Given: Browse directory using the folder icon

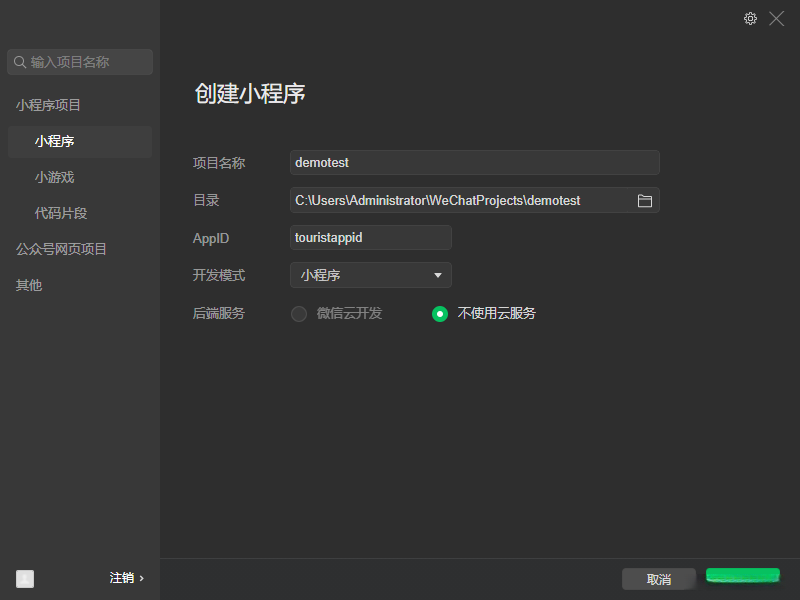Looking at the screenshot, I should click(x=646, y=199).
